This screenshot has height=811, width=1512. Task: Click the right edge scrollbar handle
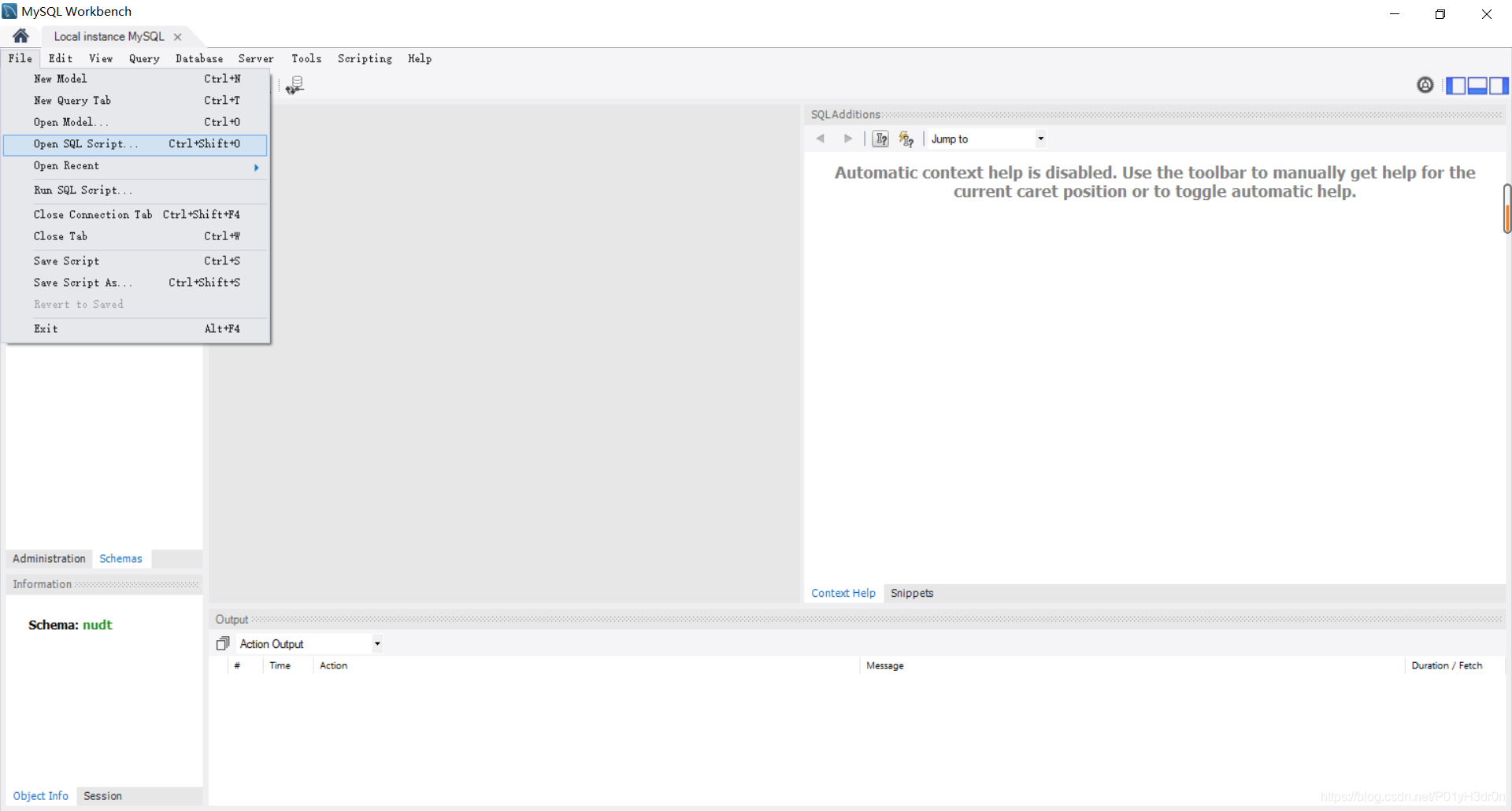point(1507,209)
